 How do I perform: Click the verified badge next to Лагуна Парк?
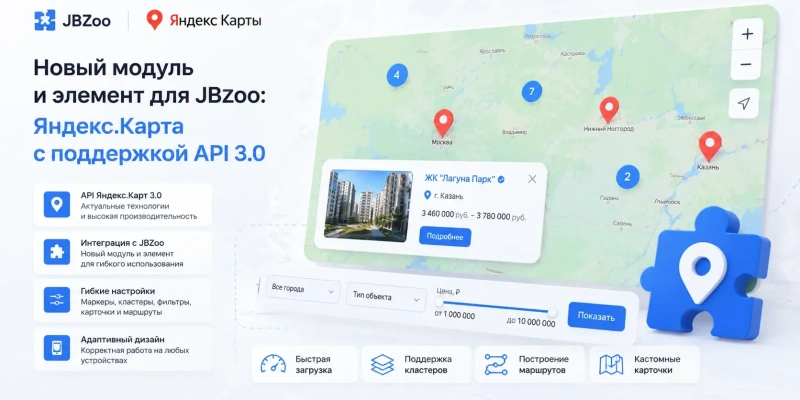point(502,179)
